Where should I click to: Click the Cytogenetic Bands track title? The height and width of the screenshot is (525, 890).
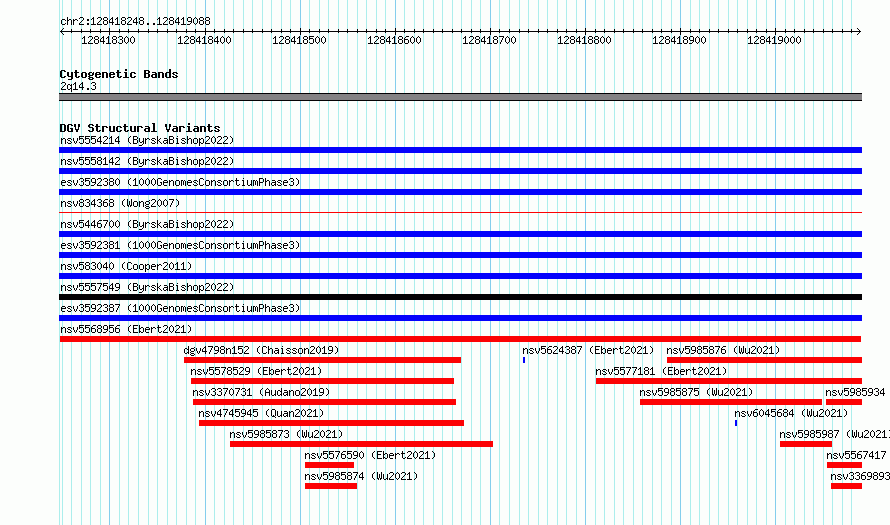tap(119, 74)
